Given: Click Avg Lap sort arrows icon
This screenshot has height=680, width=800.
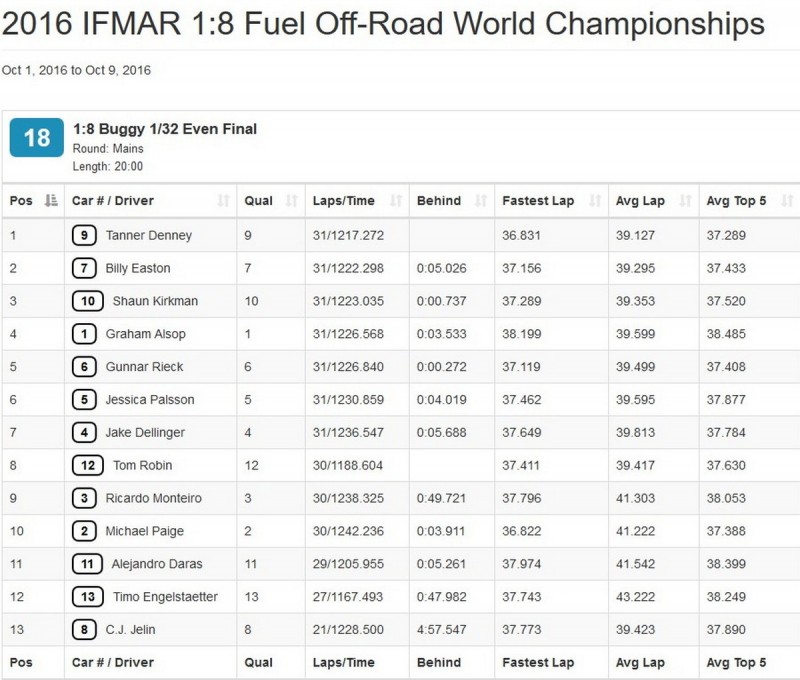Looking at the screenshot, I should [x=685, y=200].
